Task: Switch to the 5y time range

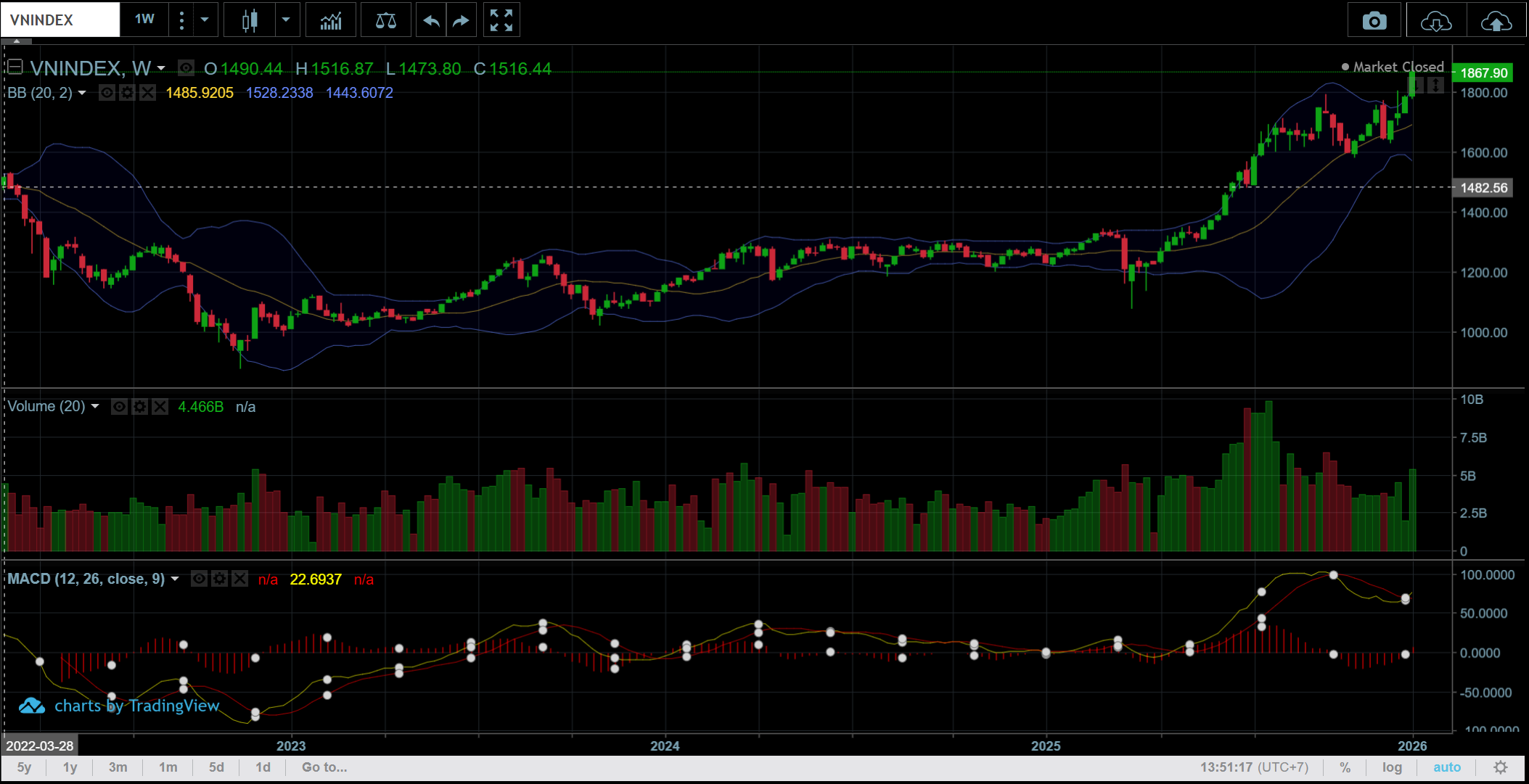Action: pyautogui.click(x=24, y=767)
